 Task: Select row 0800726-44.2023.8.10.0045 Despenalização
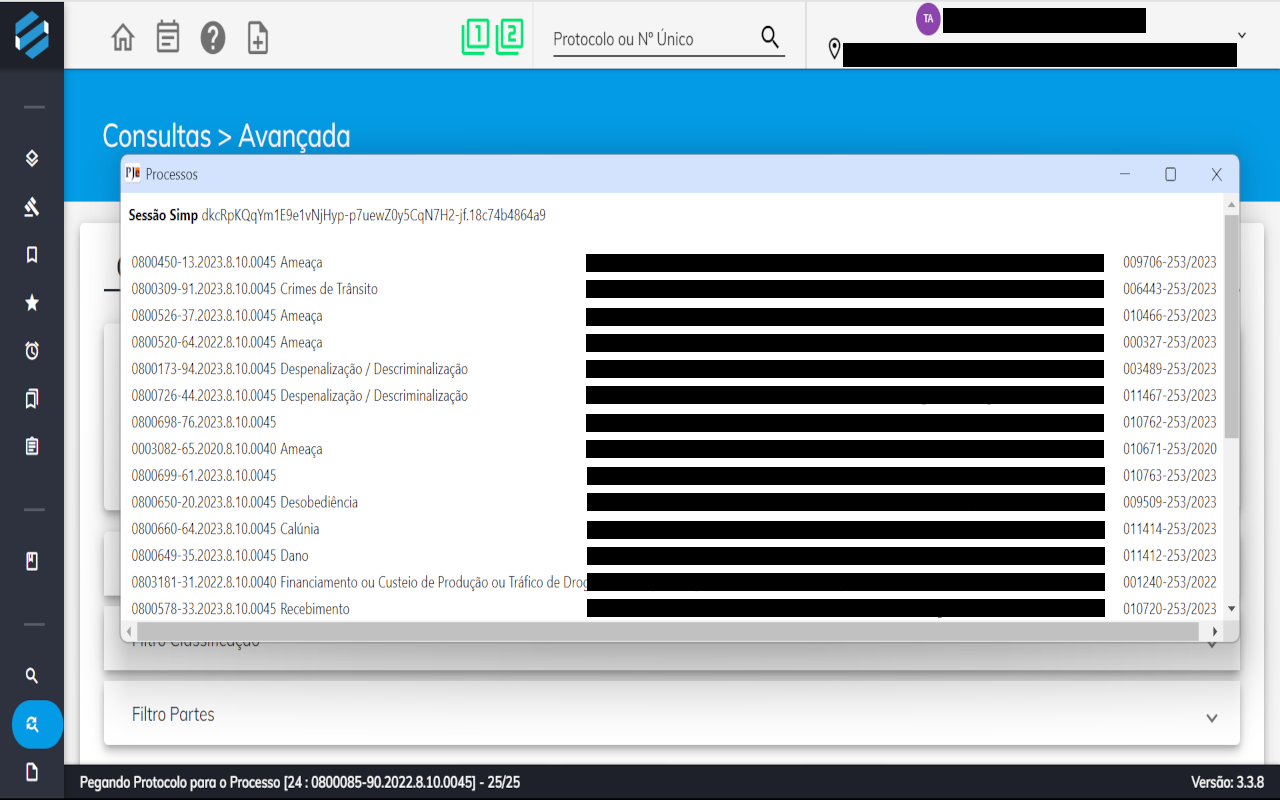pos(674,396)
